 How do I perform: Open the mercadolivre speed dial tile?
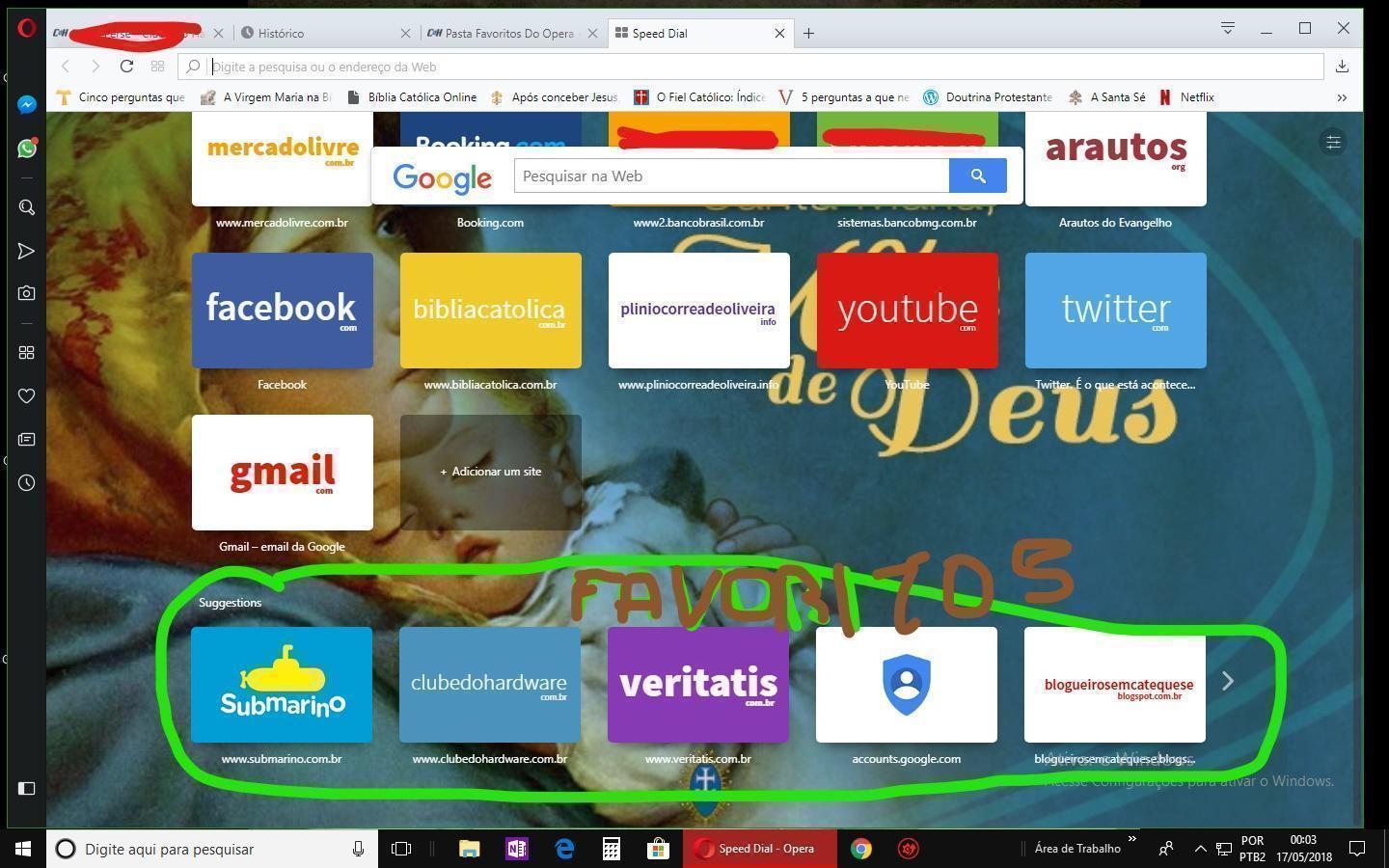coord(282,158)
